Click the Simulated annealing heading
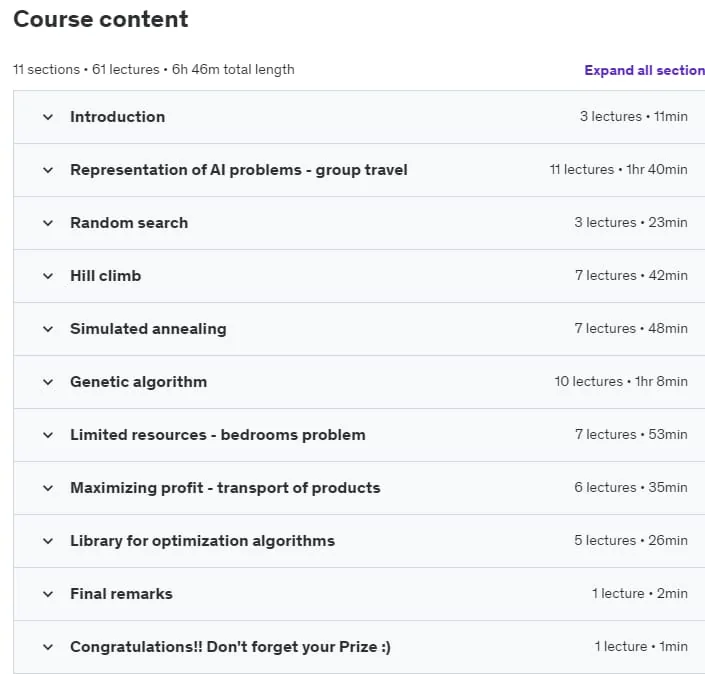 click(148, 329)
